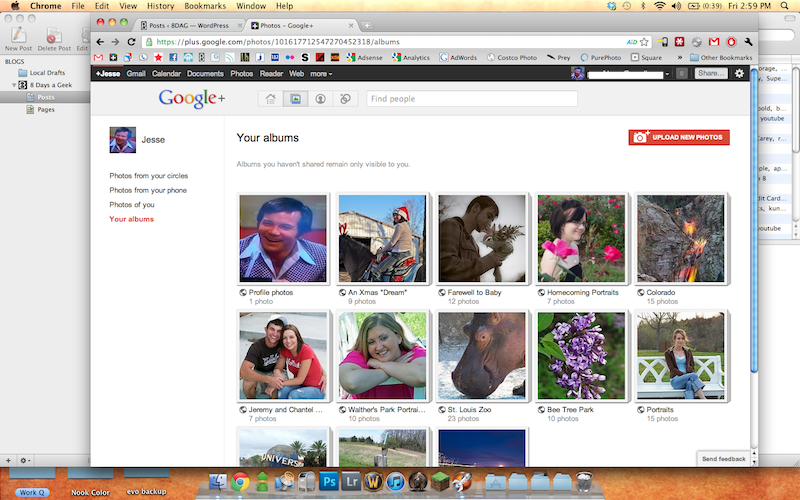
Task: Open the Bee Tree Park album thumbnail
Action: click(x=581, y=356)
